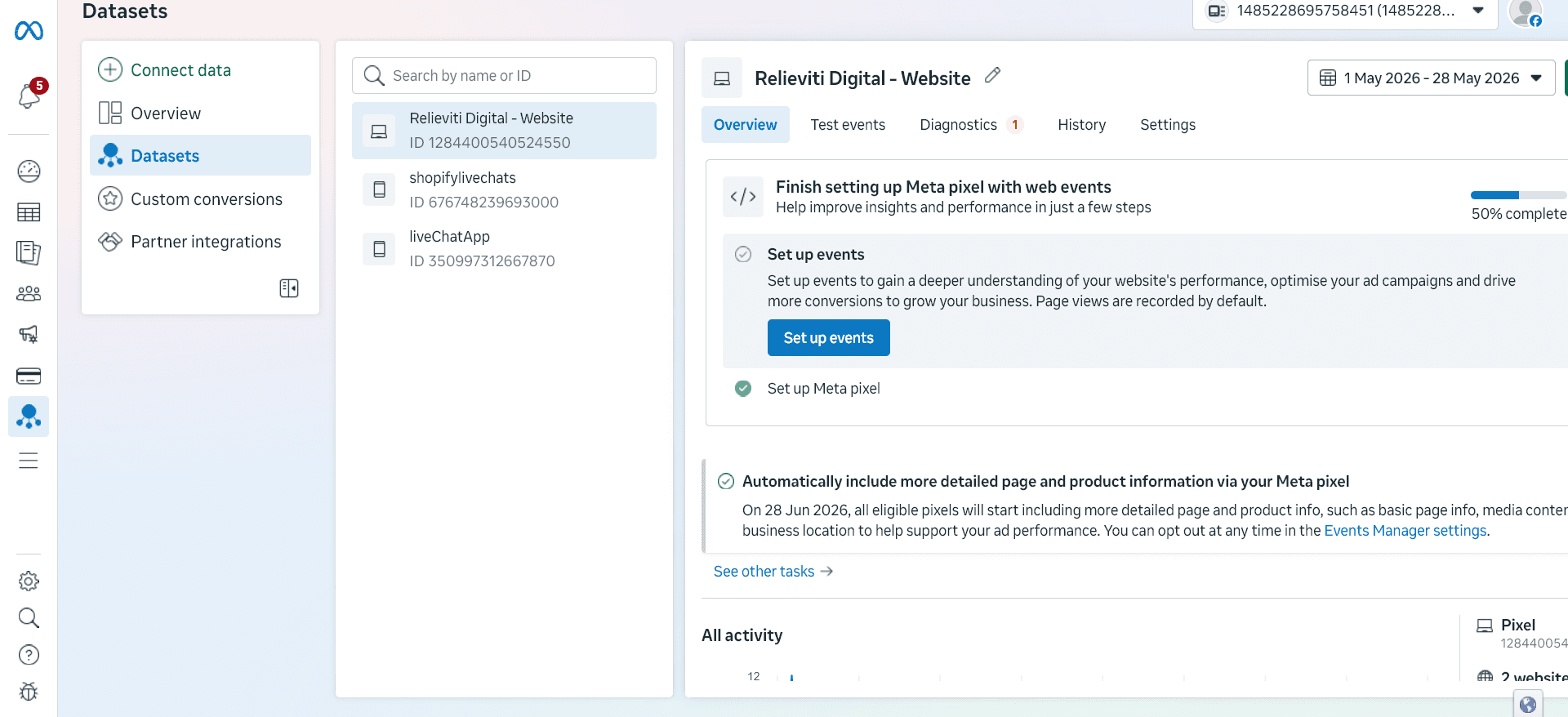
Task: Open Help question mark icon
Action: click(x=29, y=655)
